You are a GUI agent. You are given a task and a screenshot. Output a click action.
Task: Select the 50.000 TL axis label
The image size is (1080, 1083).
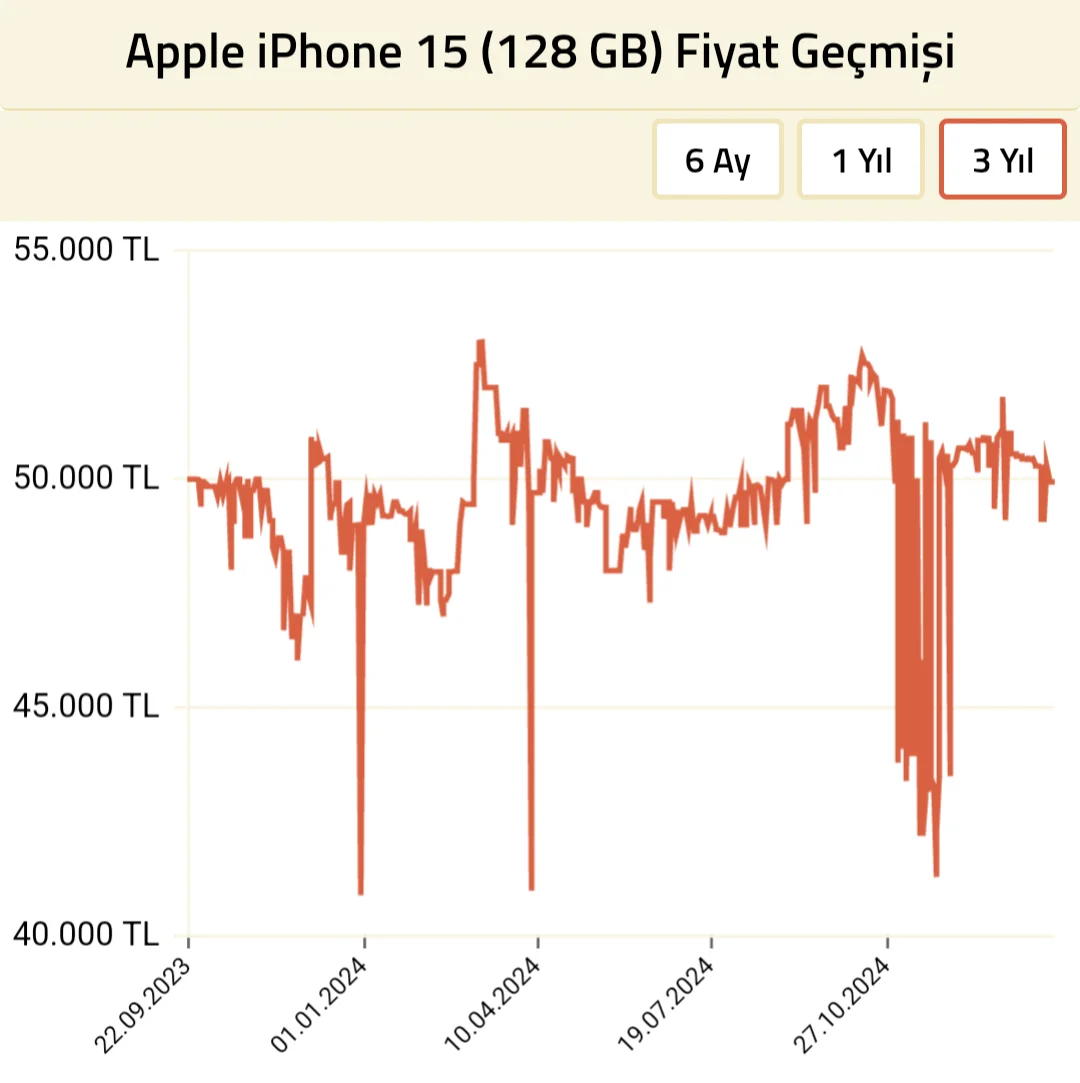click(x=85, y=478)
